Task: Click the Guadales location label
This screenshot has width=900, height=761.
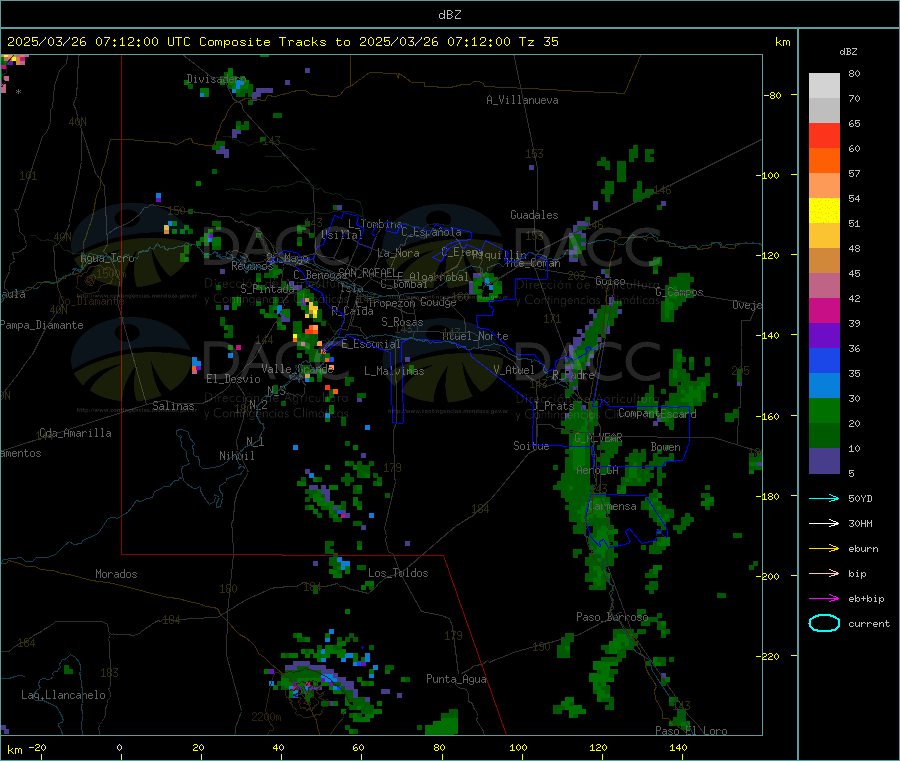Action: 534,215
